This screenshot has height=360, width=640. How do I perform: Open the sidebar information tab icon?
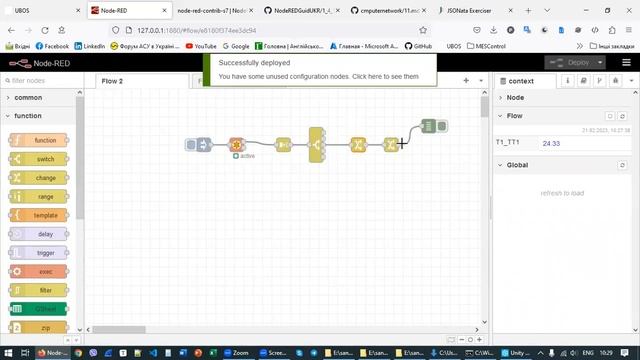click(x=567, y=81)
